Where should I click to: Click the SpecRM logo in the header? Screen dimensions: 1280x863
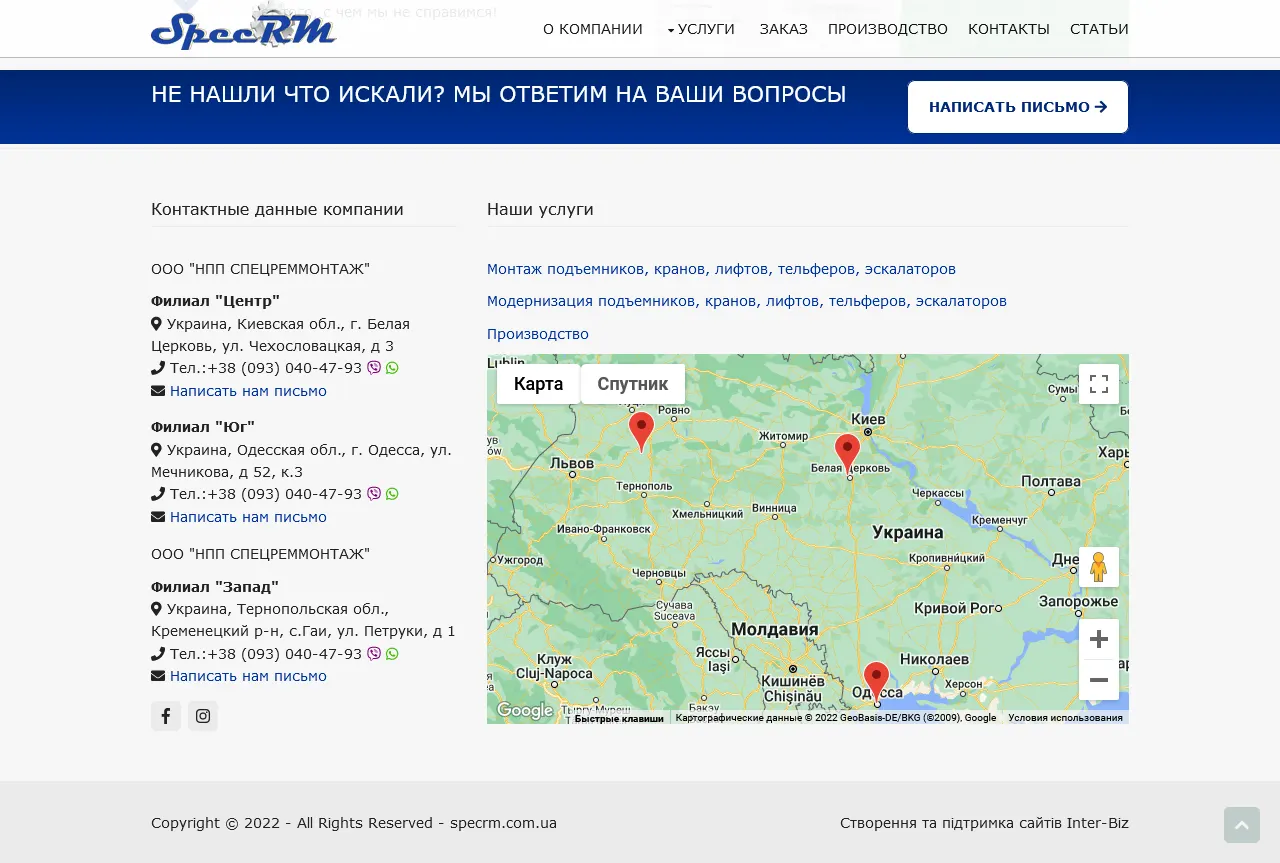(x=243, y=28)
